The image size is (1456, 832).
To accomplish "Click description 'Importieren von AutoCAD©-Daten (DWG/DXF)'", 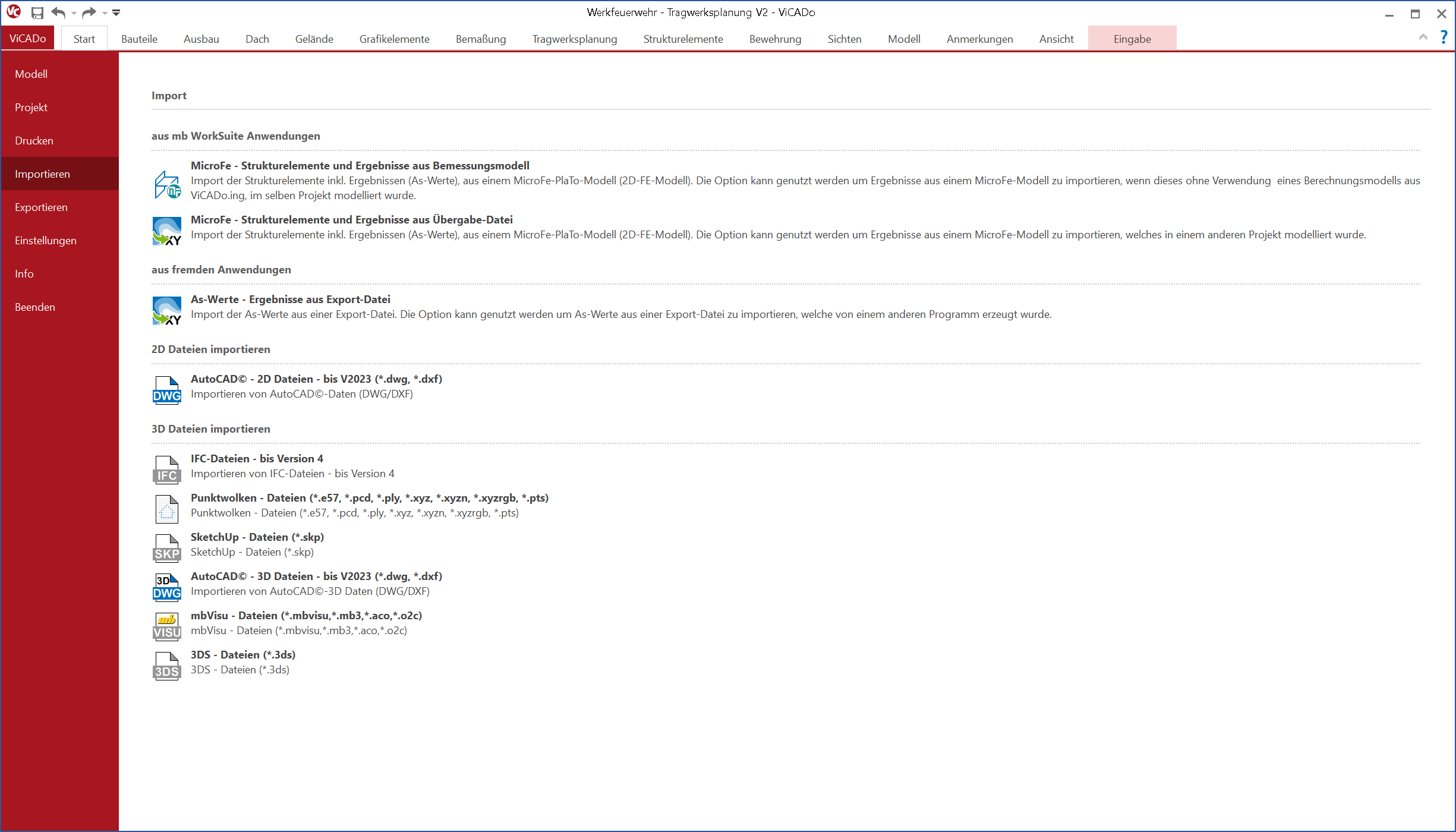I will 302,394.
